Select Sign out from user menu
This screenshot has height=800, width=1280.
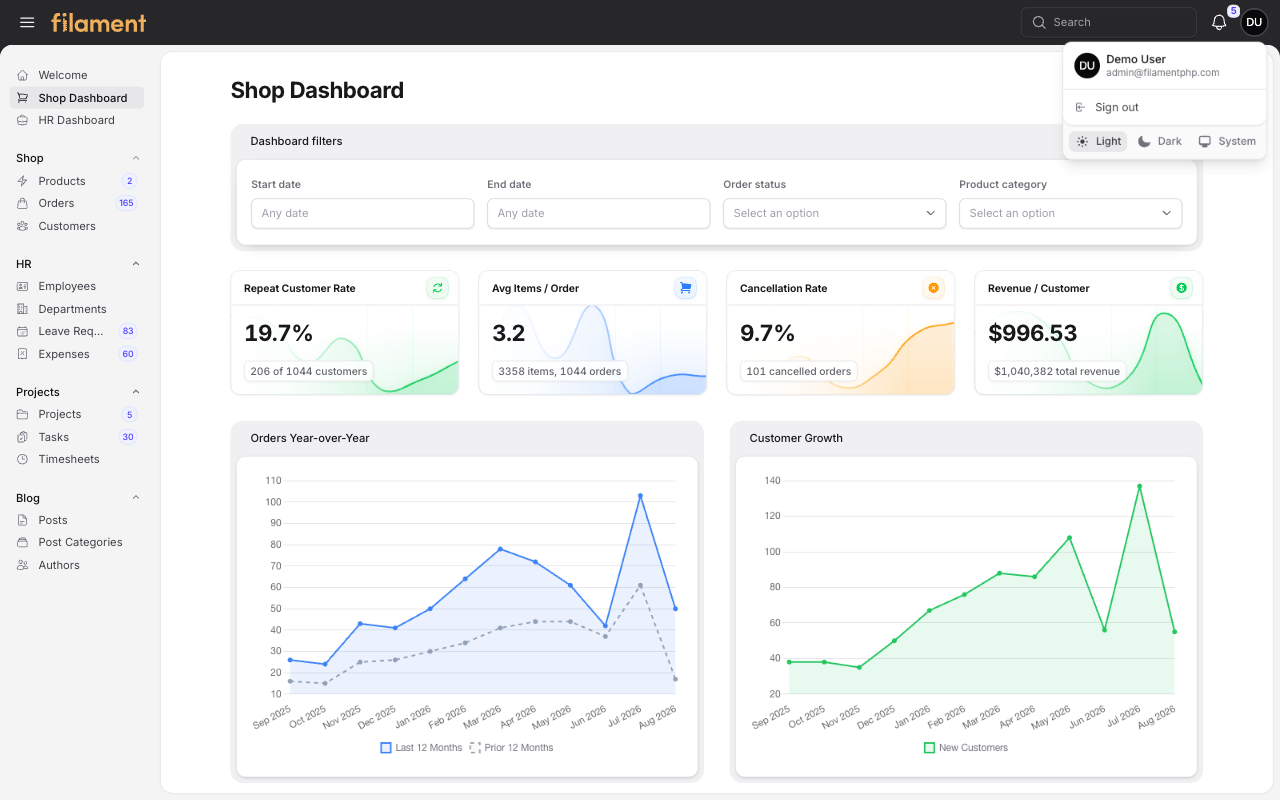point(1165,107)
